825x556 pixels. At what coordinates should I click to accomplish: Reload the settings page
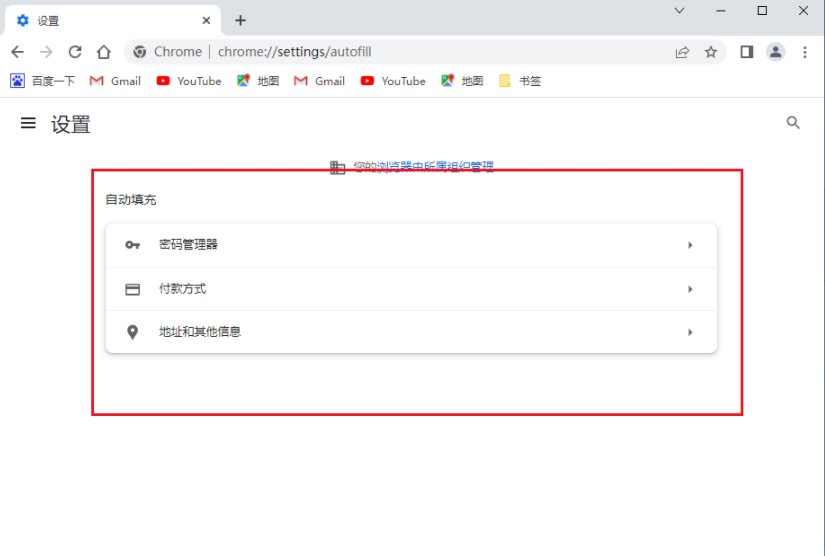click(x=75, y=52)
